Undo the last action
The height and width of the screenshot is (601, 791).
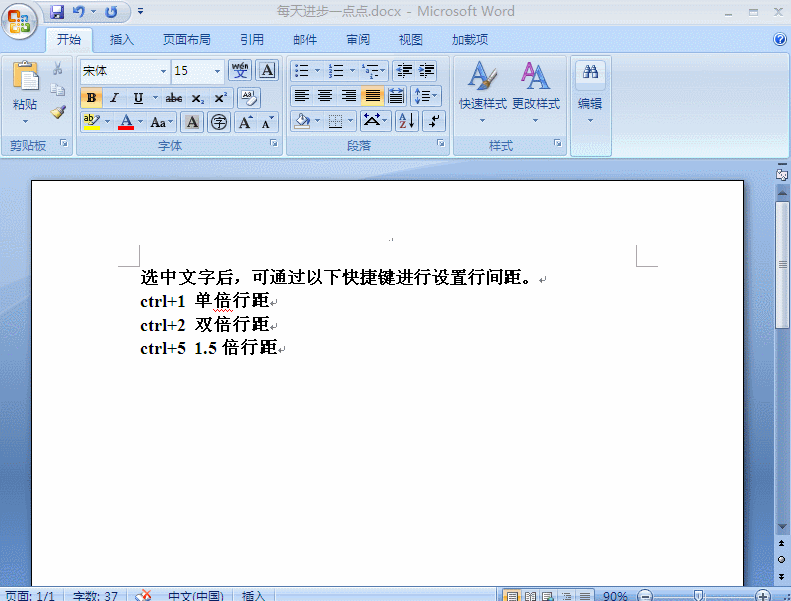tap(79, 12)
